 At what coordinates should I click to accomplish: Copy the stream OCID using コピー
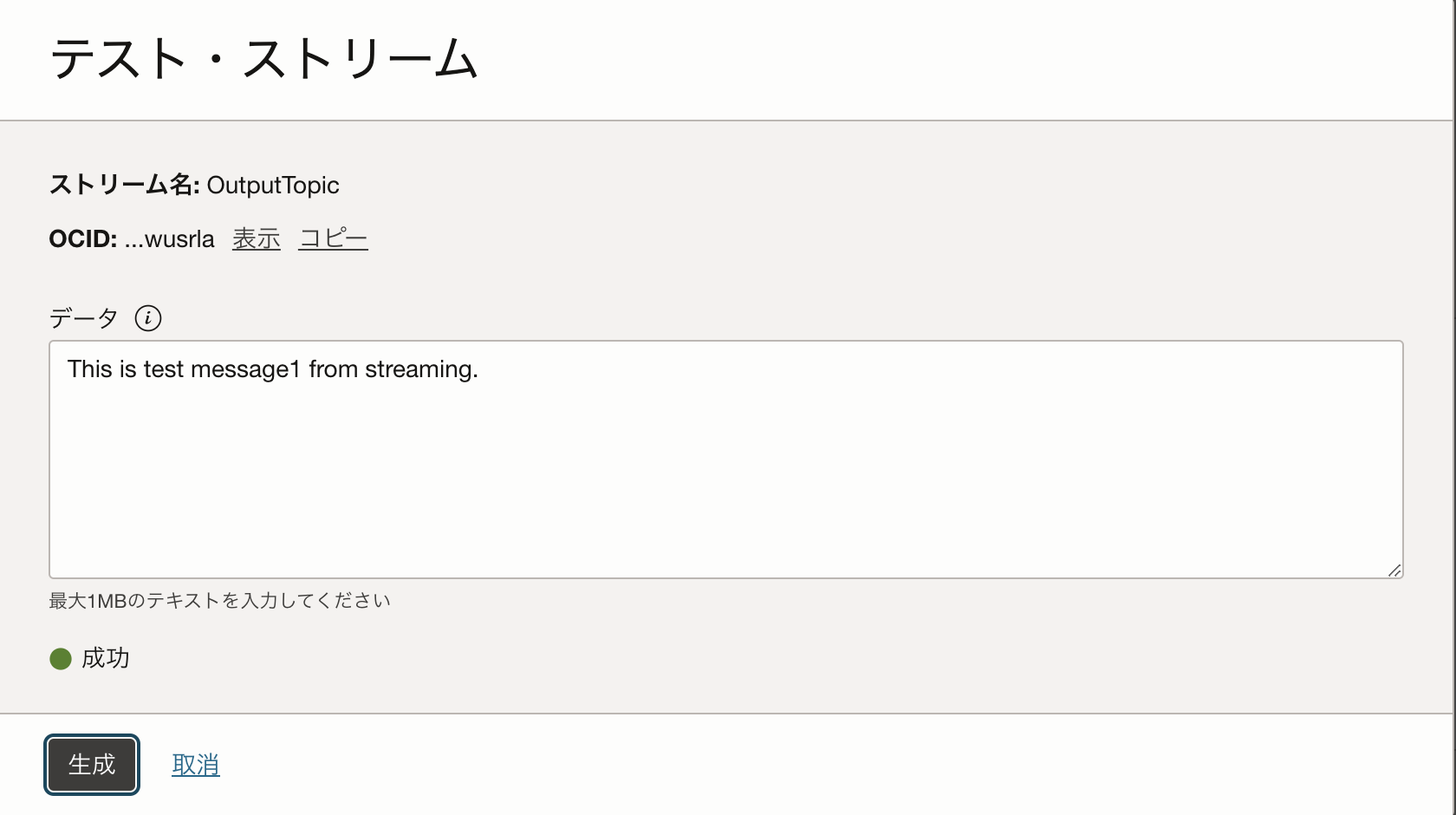coord(333,238)
